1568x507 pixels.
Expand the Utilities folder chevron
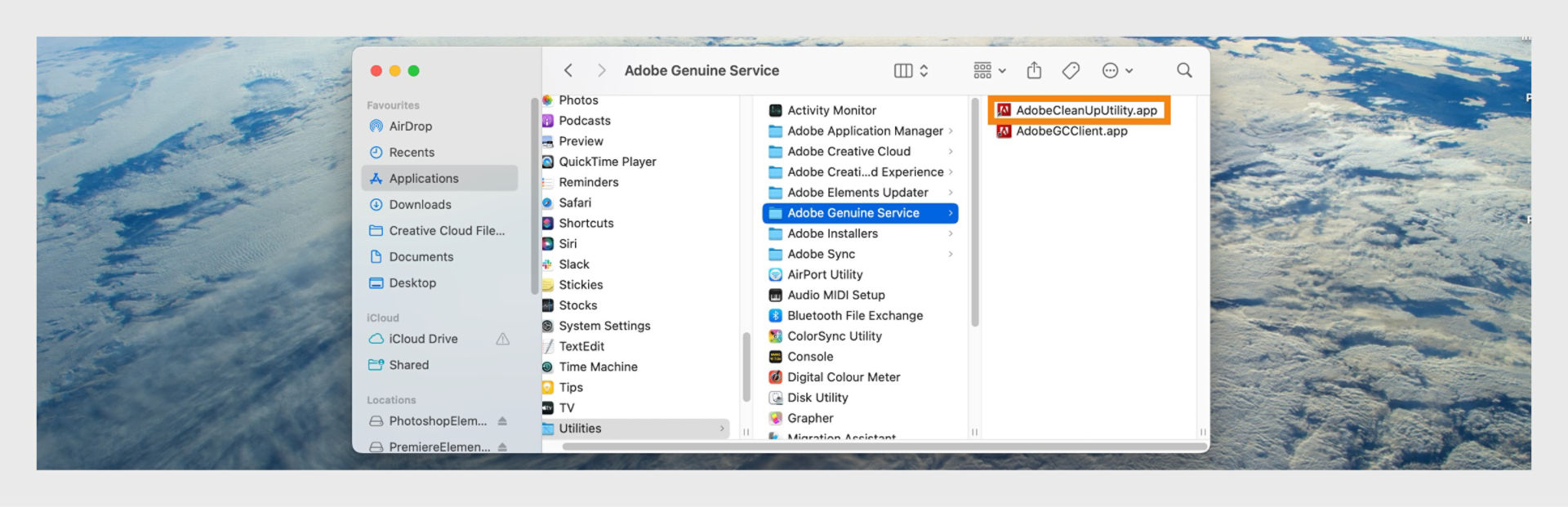coord(722,429)
